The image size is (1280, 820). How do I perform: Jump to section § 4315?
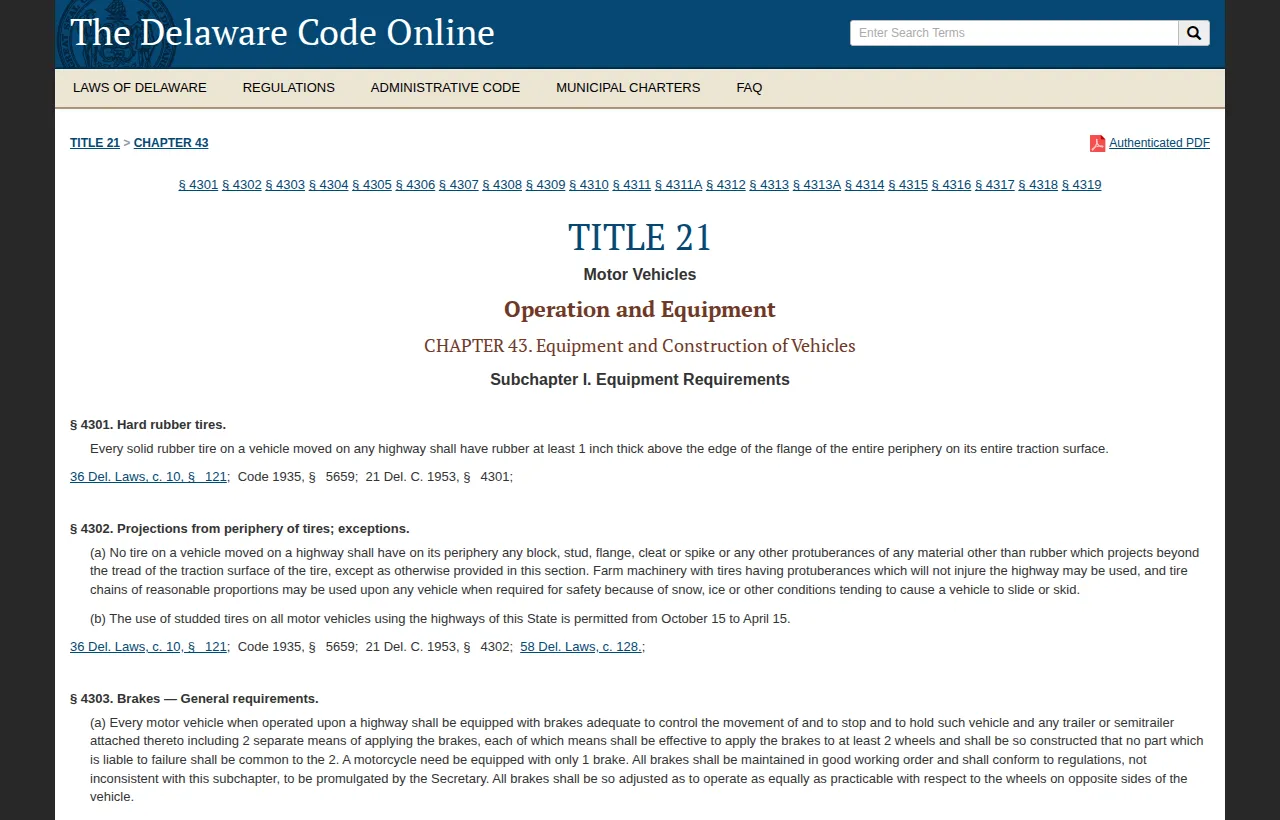pyautogui.click(x=908, y=185)
